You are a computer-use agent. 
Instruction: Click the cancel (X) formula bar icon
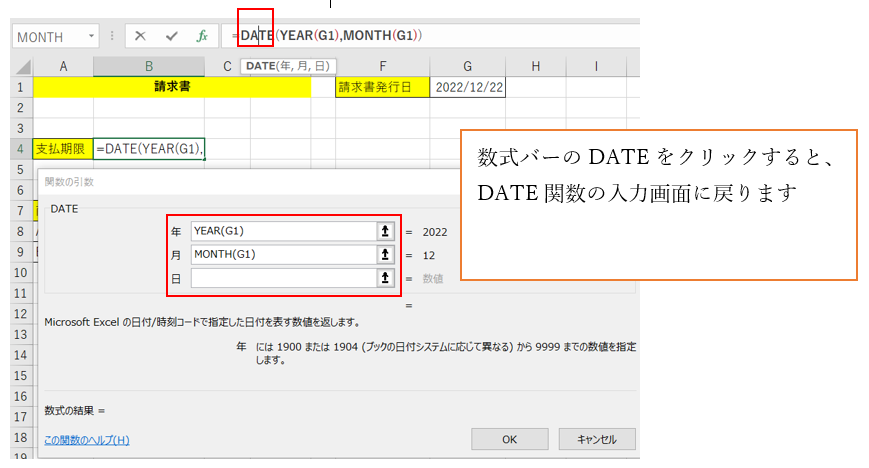(140, 36)
